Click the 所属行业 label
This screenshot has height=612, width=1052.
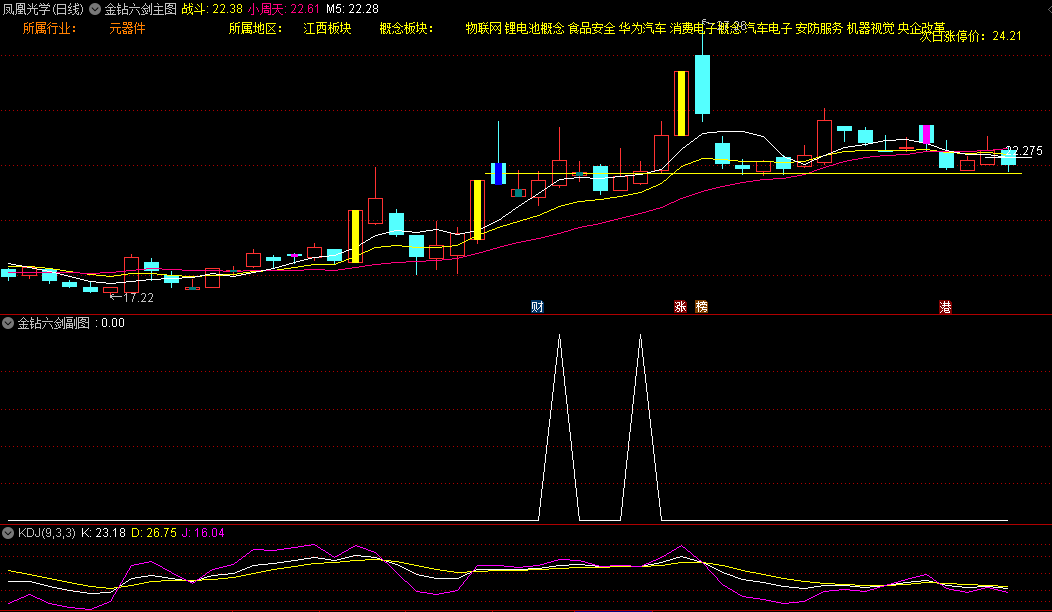coord(50,29)
